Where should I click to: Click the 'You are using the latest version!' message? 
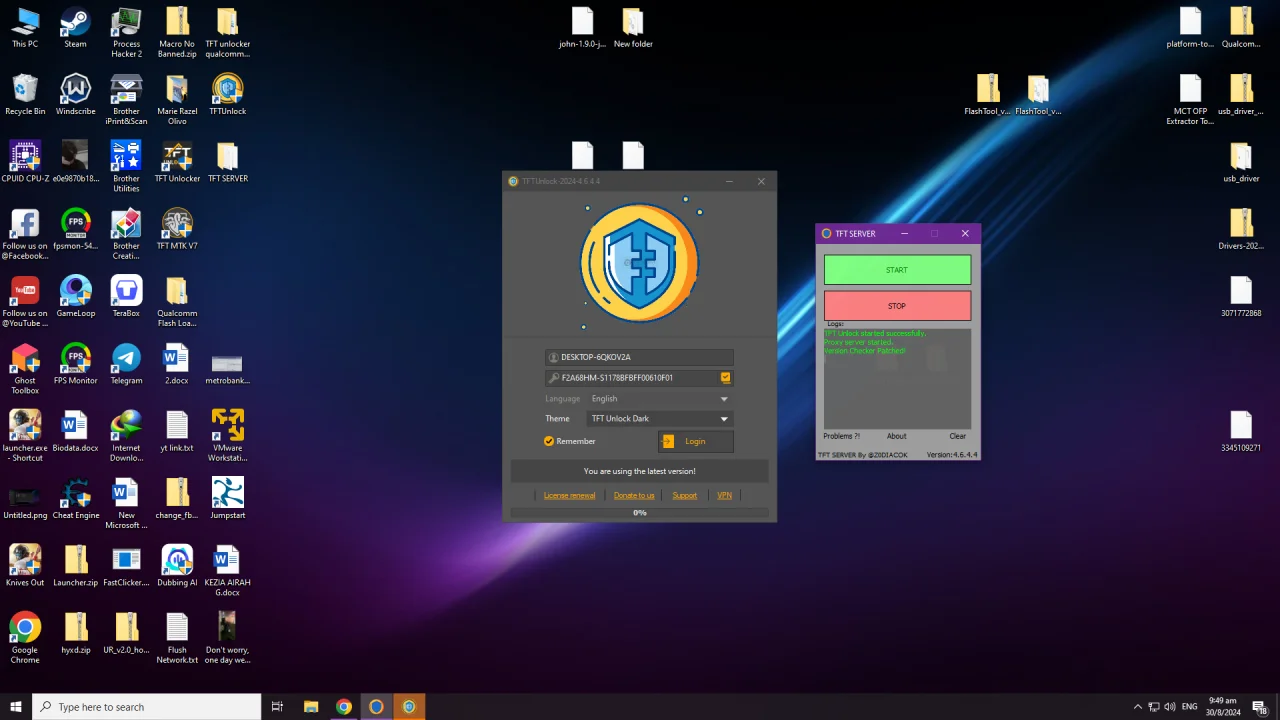[640, 471]
